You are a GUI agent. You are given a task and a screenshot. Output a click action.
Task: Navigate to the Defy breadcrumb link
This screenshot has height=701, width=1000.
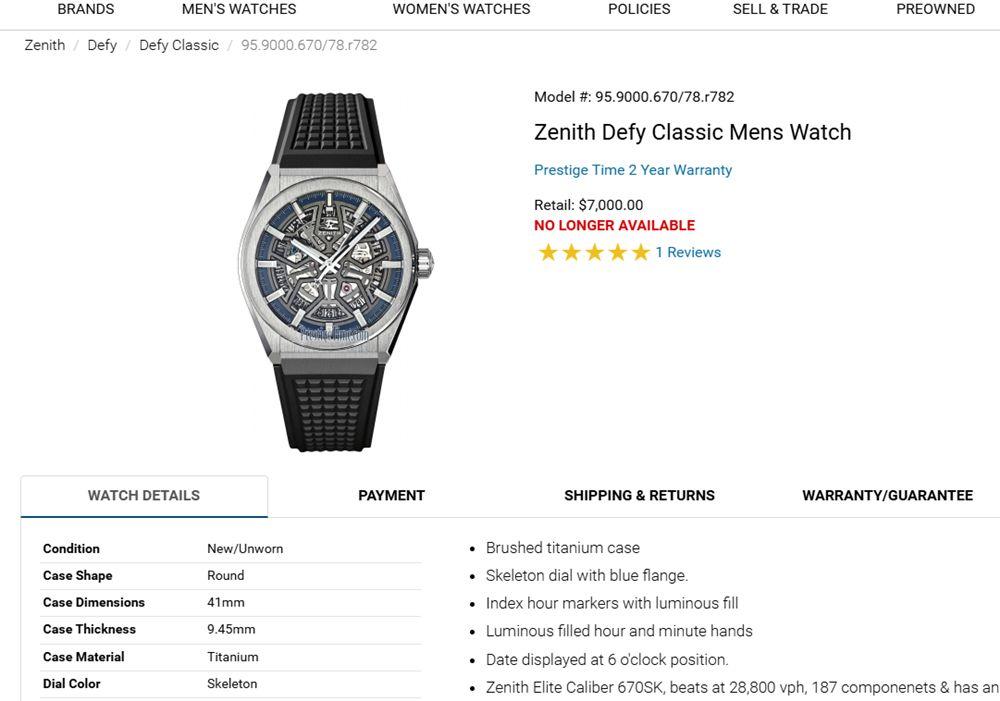(x=102, y=45)
